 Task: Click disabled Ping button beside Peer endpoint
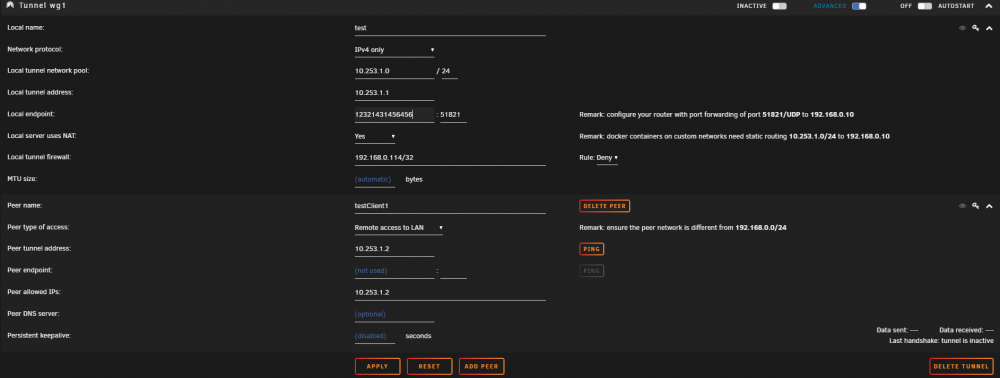coord(592,271)
